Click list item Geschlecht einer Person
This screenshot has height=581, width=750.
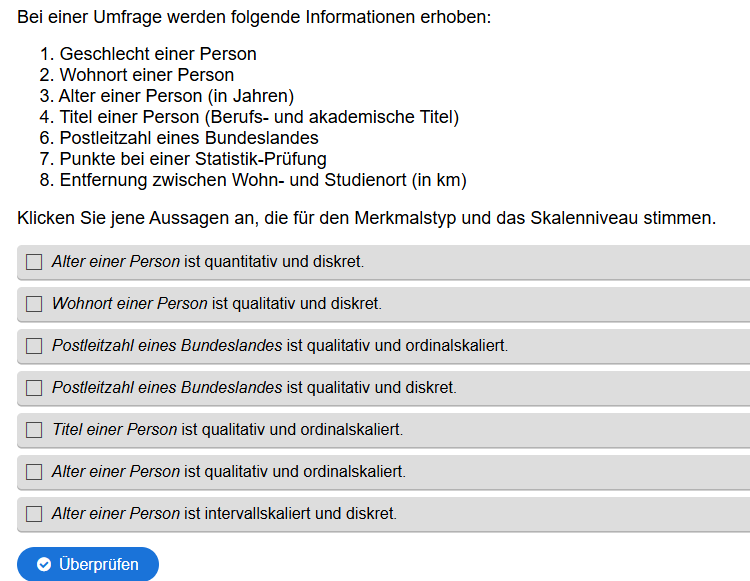(x=158, y=54)
